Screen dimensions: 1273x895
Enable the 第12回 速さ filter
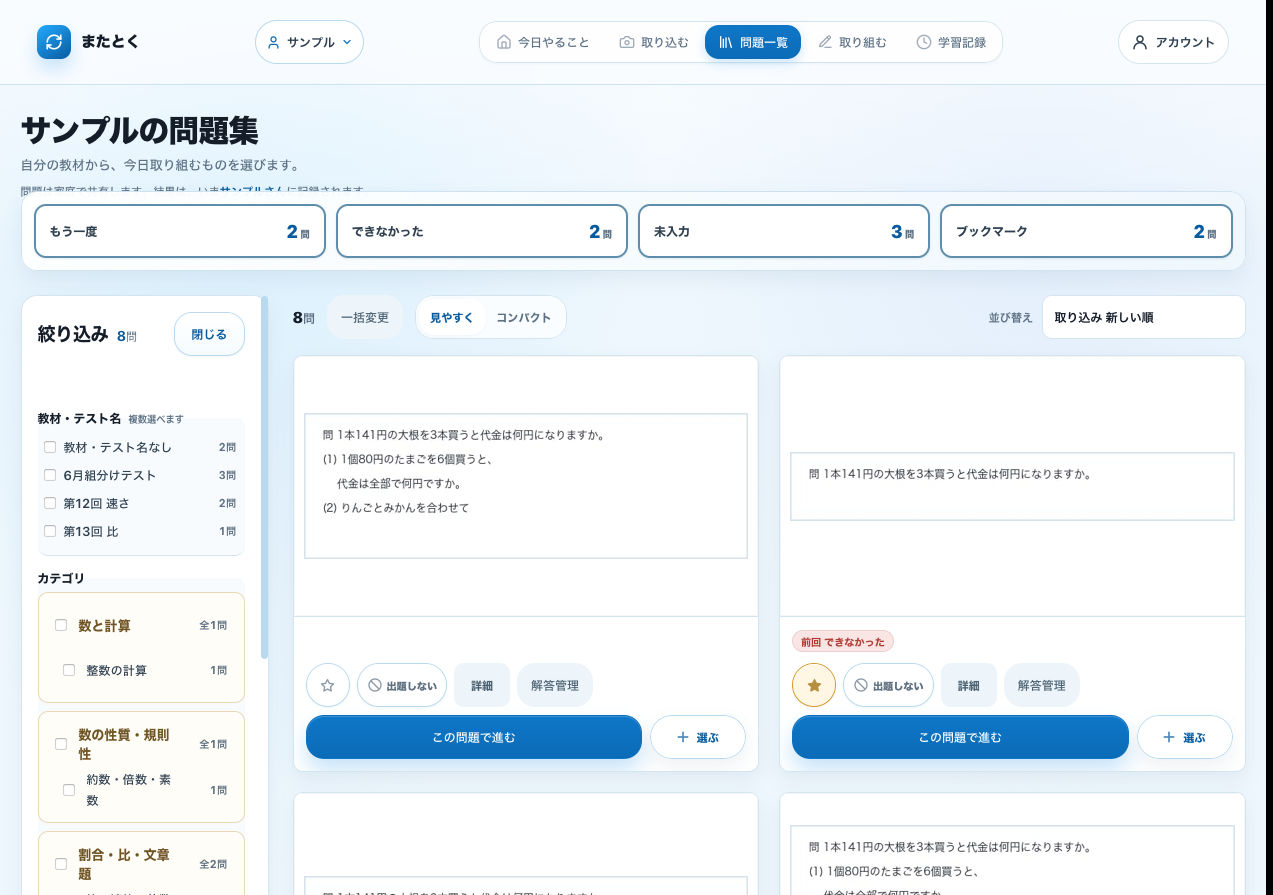(50, 503)
